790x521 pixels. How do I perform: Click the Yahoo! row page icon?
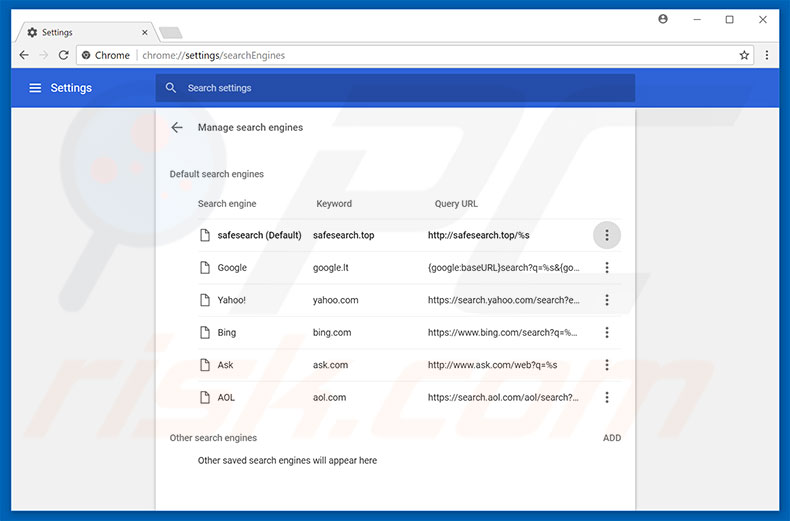point(205,300)
